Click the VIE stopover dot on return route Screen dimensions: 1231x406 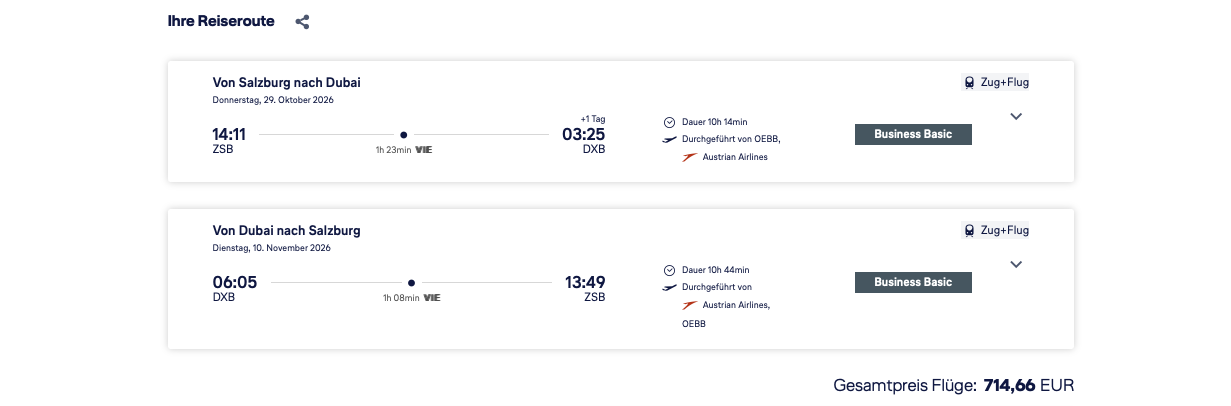point(411,282)
